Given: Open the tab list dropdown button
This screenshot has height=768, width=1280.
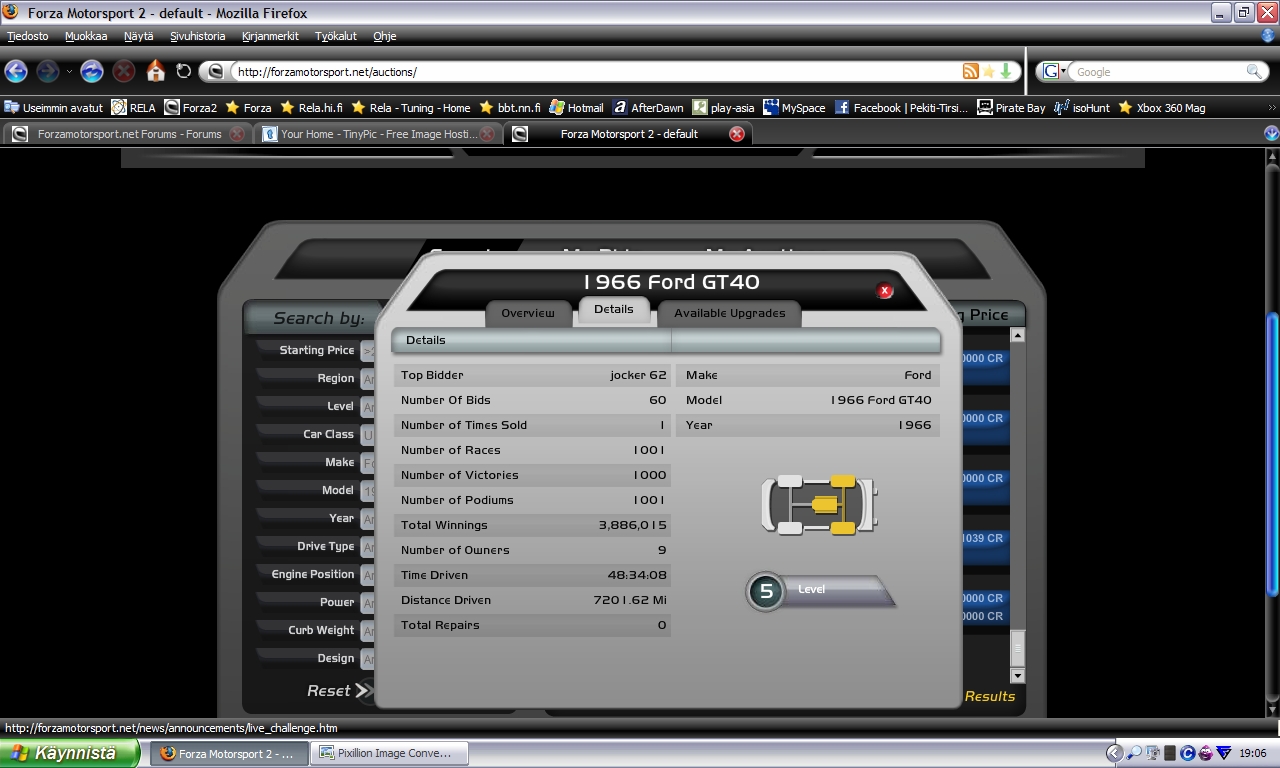Looking at the screenshot, I should coord(1271,134).
